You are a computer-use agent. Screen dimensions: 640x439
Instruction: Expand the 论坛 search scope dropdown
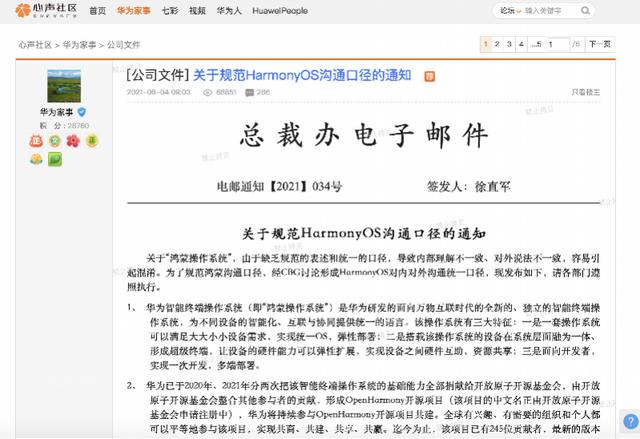pyautogui.click(x=511, y=11)
